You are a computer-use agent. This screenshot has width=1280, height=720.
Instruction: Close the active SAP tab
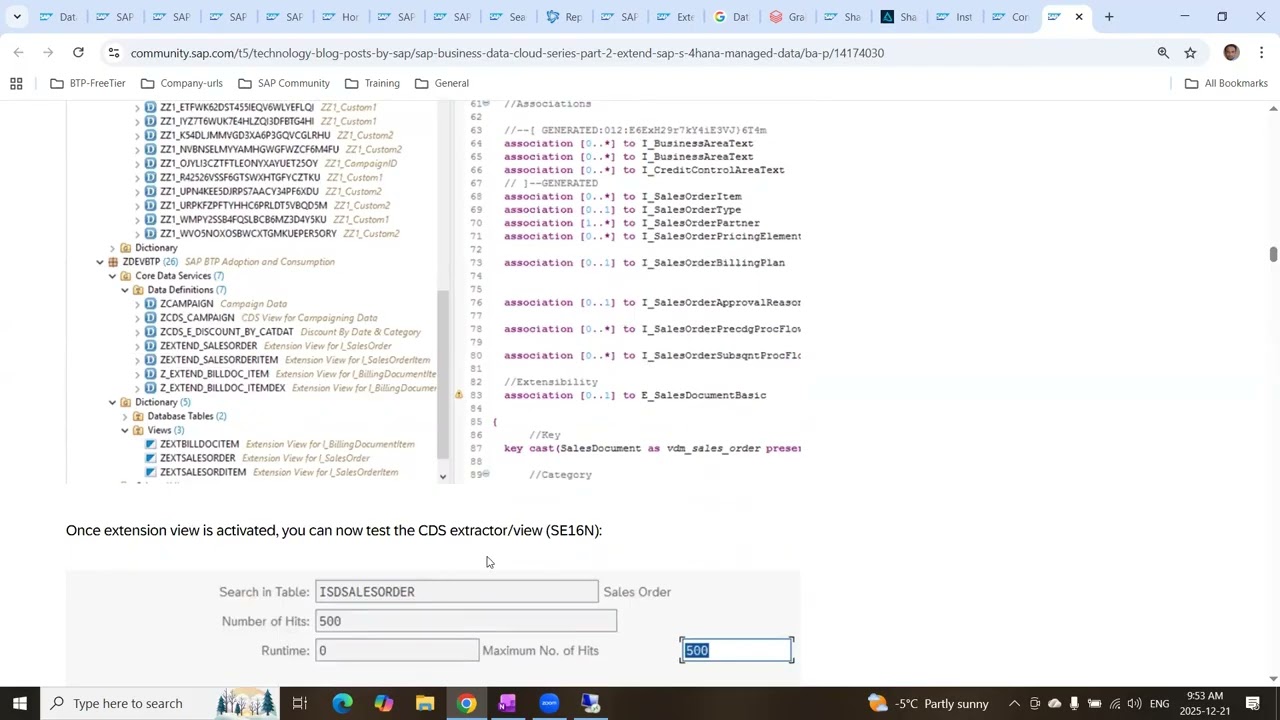1079,17
